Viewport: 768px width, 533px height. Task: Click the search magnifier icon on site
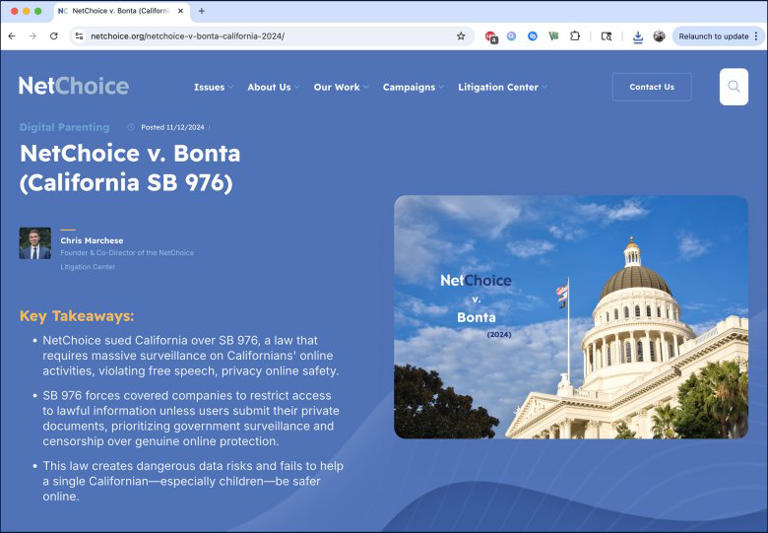click(733, 87)
